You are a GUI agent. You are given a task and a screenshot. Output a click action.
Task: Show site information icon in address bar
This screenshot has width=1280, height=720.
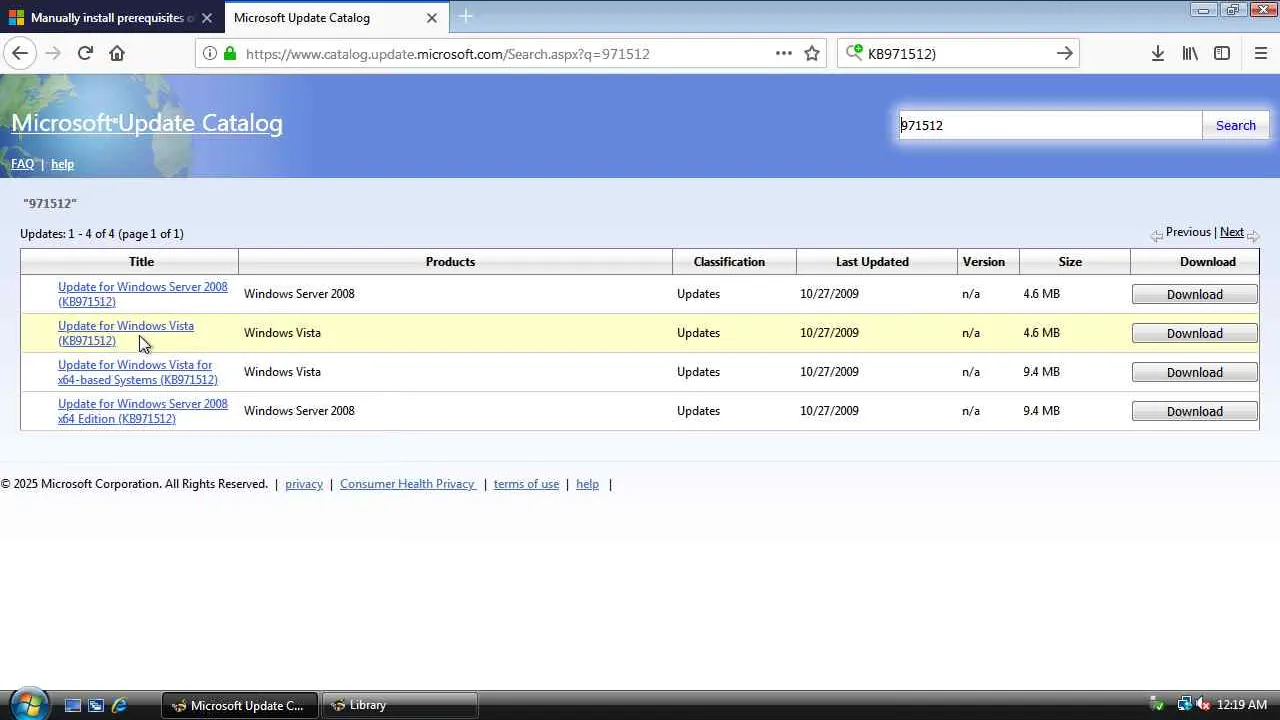pos(210,53)
